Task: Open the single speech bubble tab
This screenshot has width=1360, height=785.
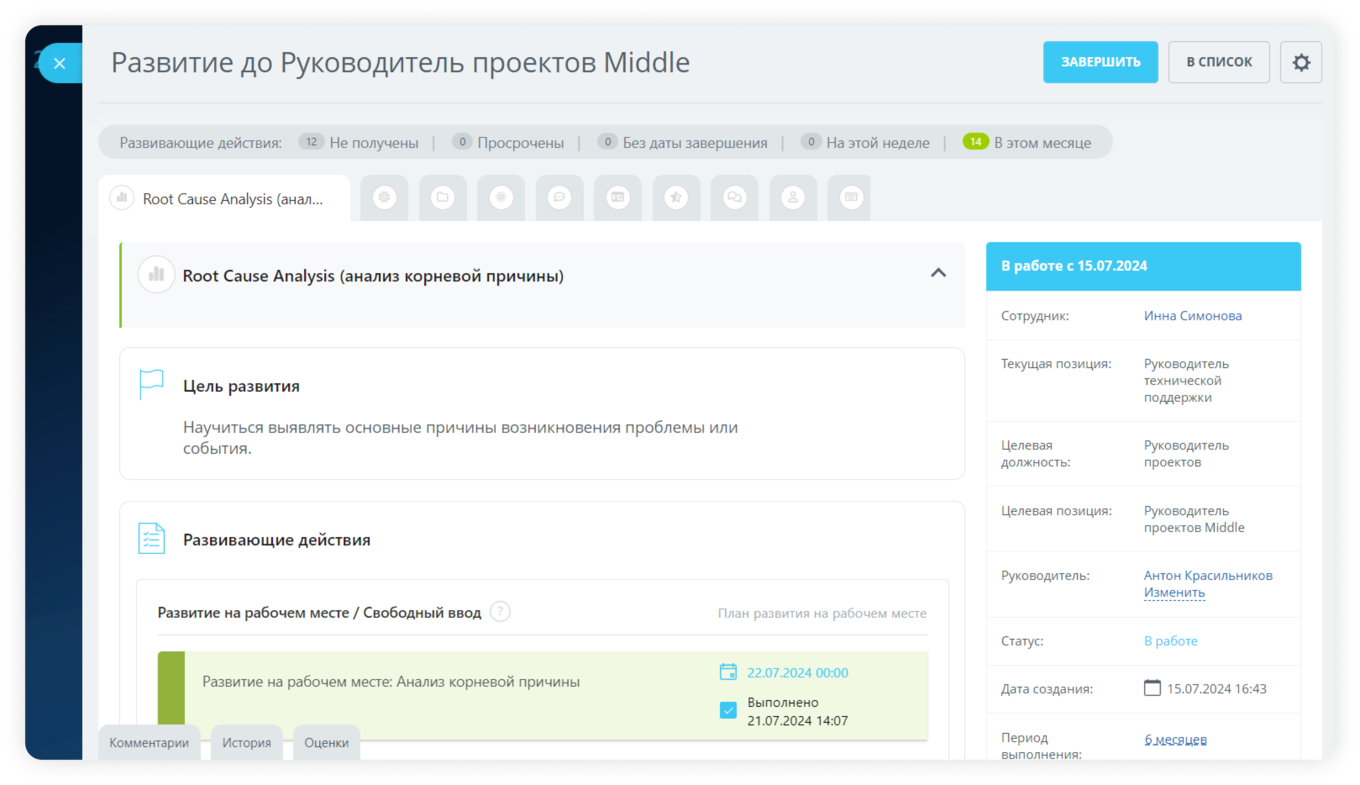Action: point(560,198)
